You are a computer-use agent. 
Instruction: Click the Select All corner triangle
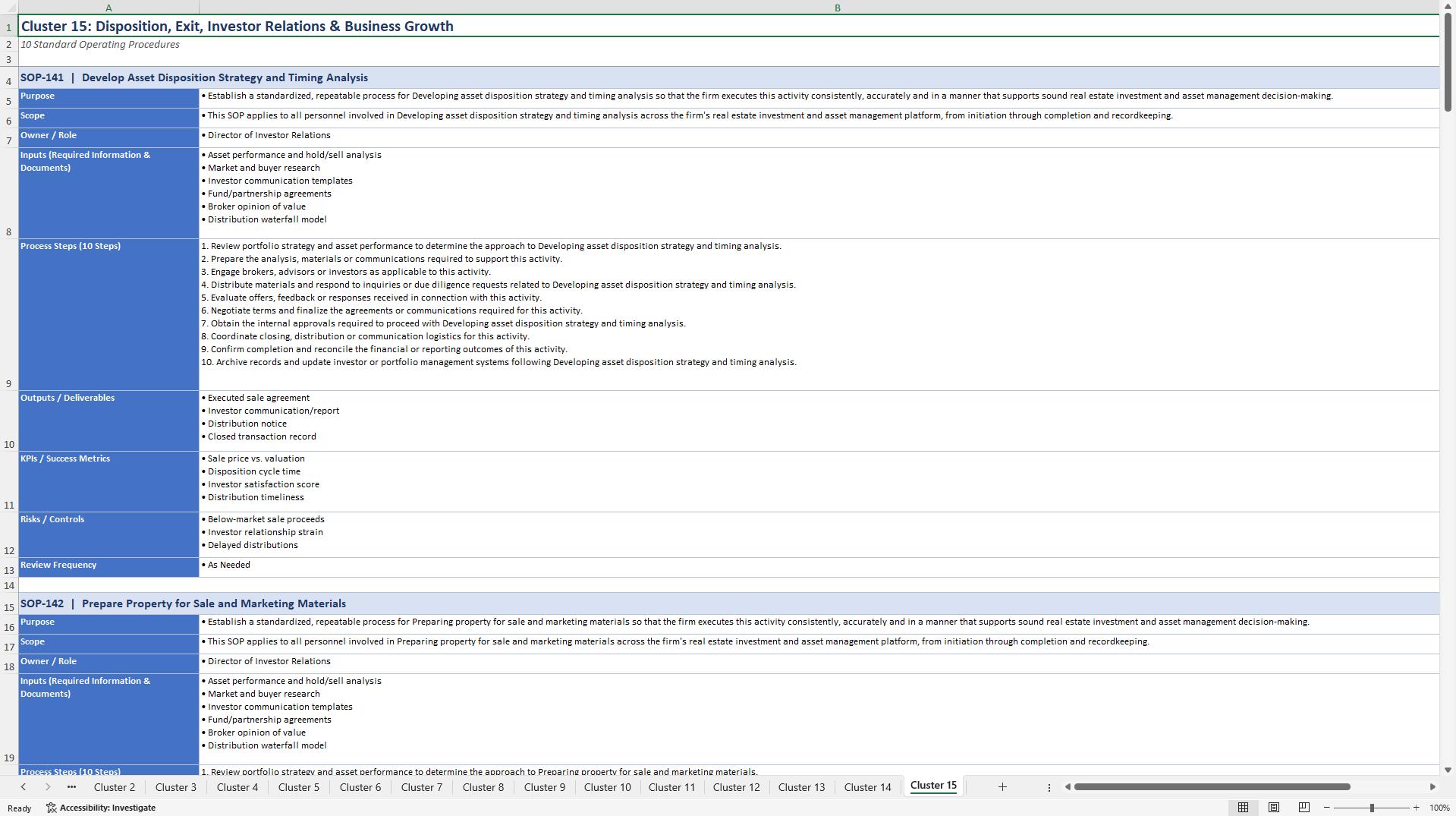tap(9, 8)
